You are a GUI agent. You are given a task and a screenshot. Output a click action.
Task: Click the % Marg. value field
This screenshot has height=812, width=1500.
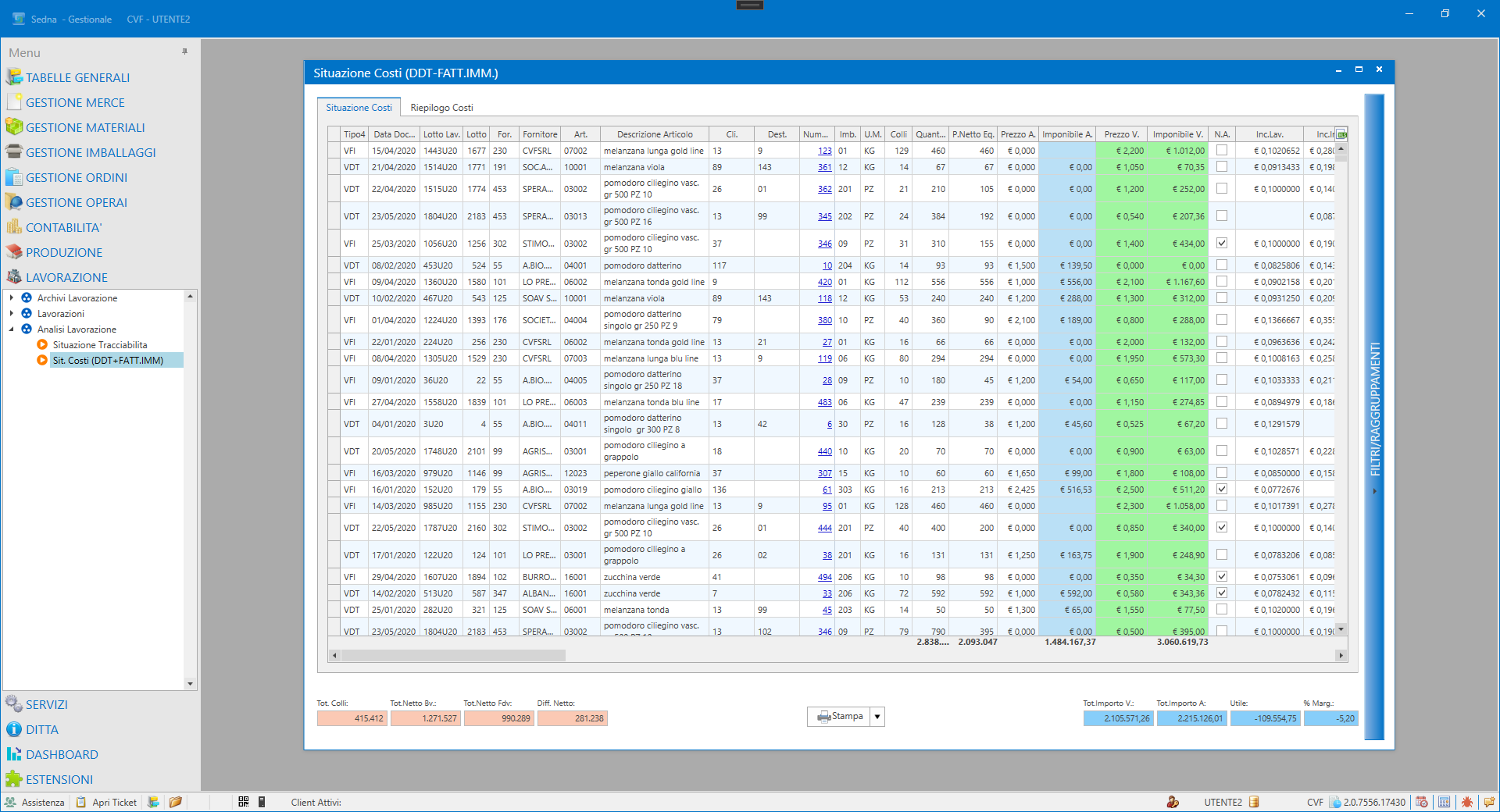1330,718
